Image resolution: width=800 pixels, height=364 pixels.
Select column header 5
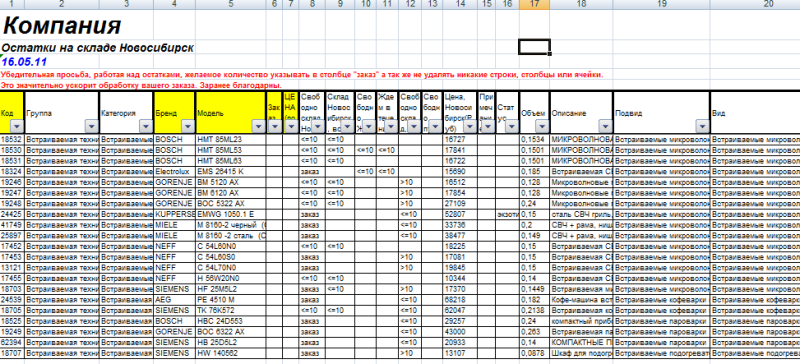point(231,4)
